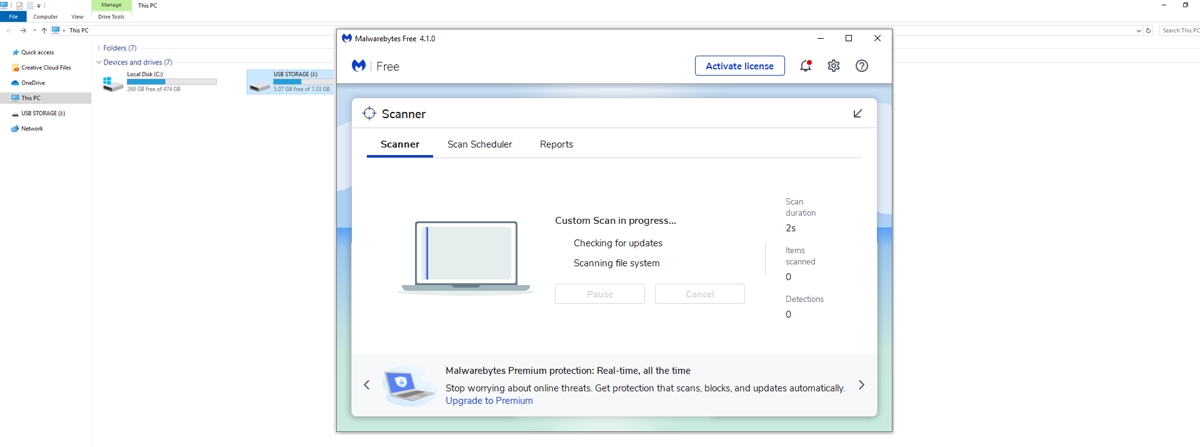This screenshot has height=447, width=1200.
Task: Expand the Folders (7) group
Action: pos(99,48)
